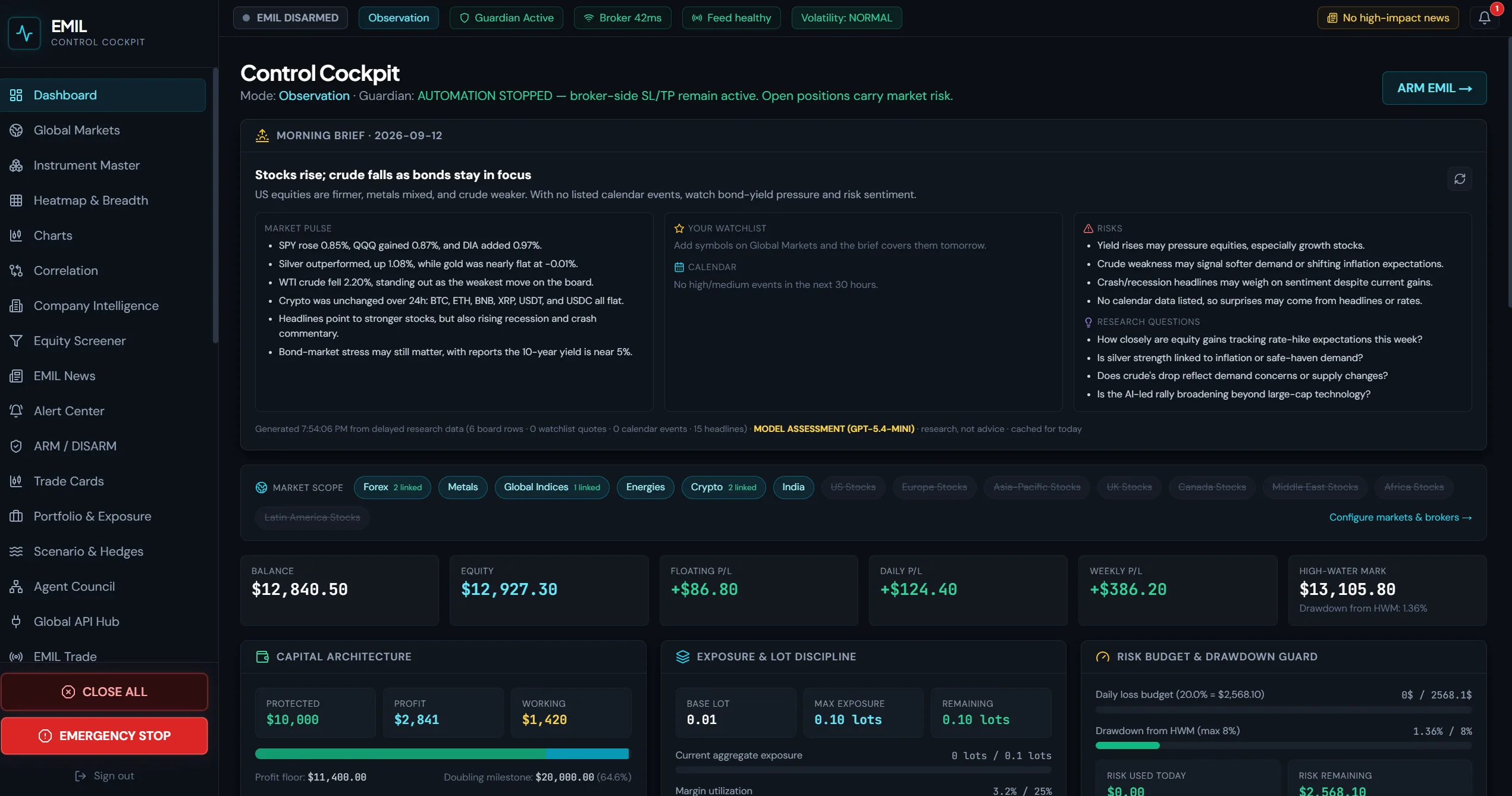Viewport: 1512px width, 796px height.
Task: Open the notifications bell icon
Action: pos(1484,18)
